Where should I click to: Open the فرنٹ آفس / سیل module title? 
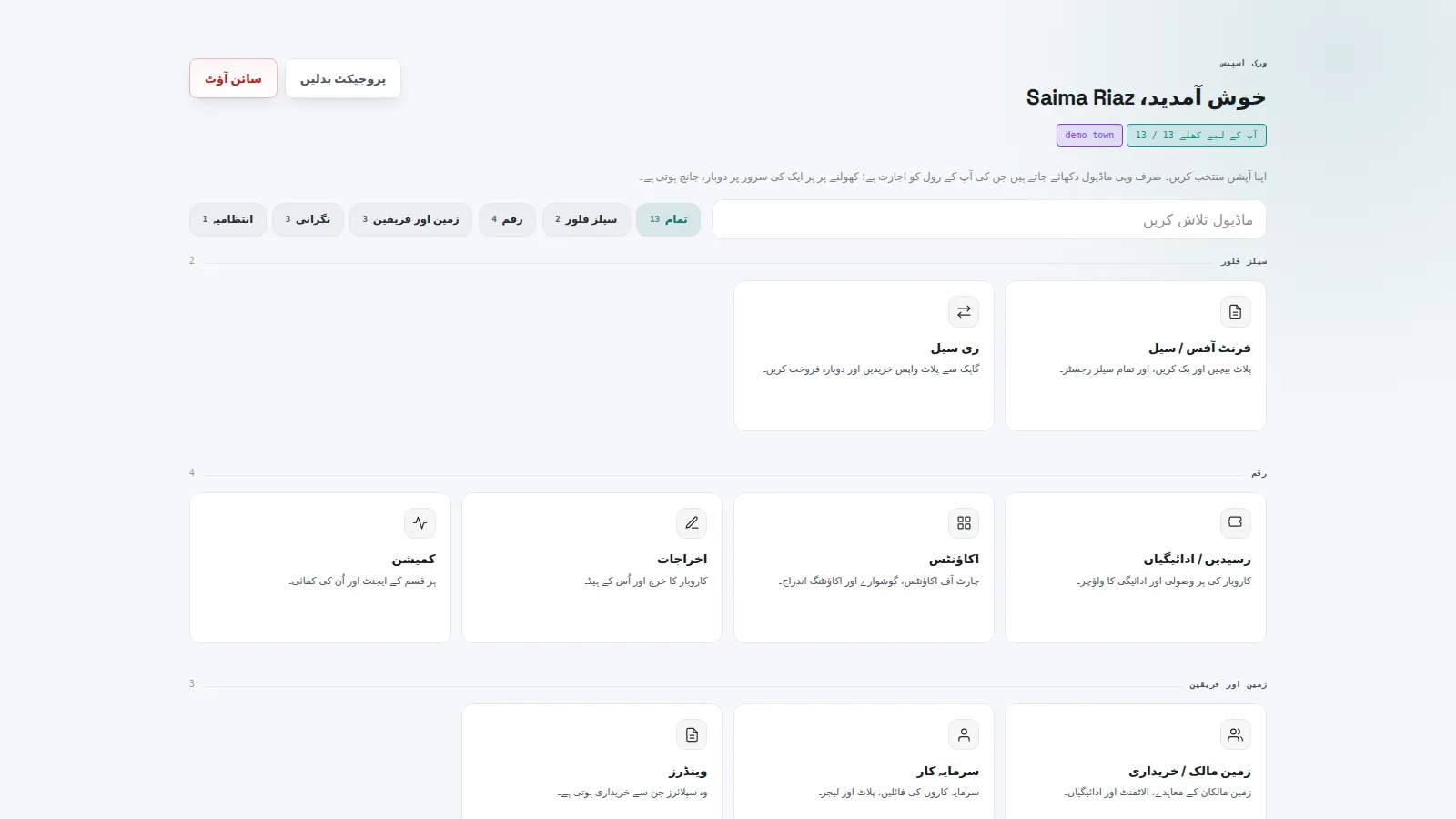click(x=1199, y=348)
